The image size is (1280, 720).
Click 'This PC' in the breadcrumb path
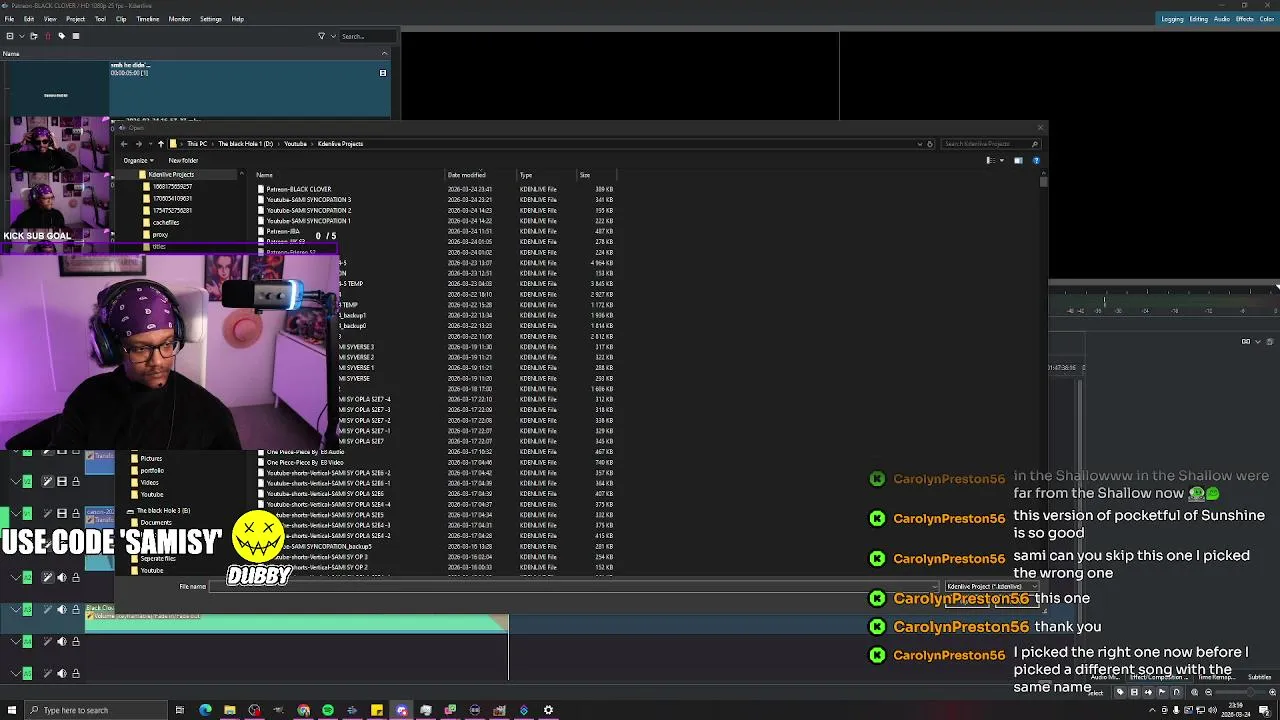click(x=197, y=144)
